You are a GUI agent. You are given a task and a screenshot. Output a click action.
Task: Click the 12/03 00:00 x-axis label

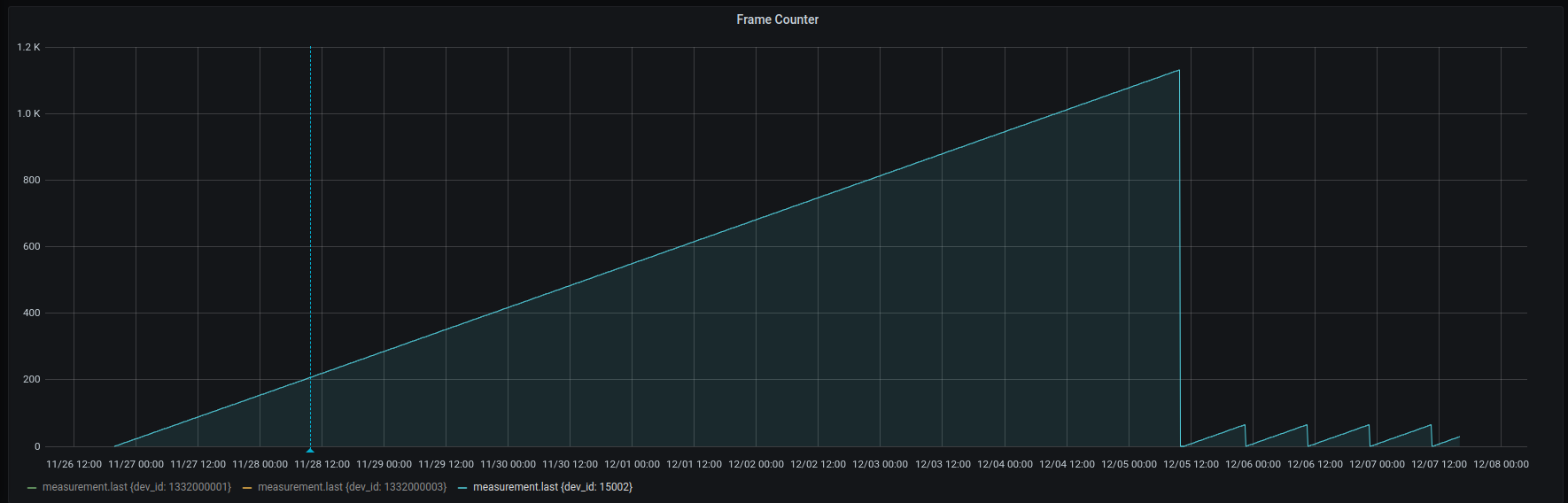pos(880,464)
